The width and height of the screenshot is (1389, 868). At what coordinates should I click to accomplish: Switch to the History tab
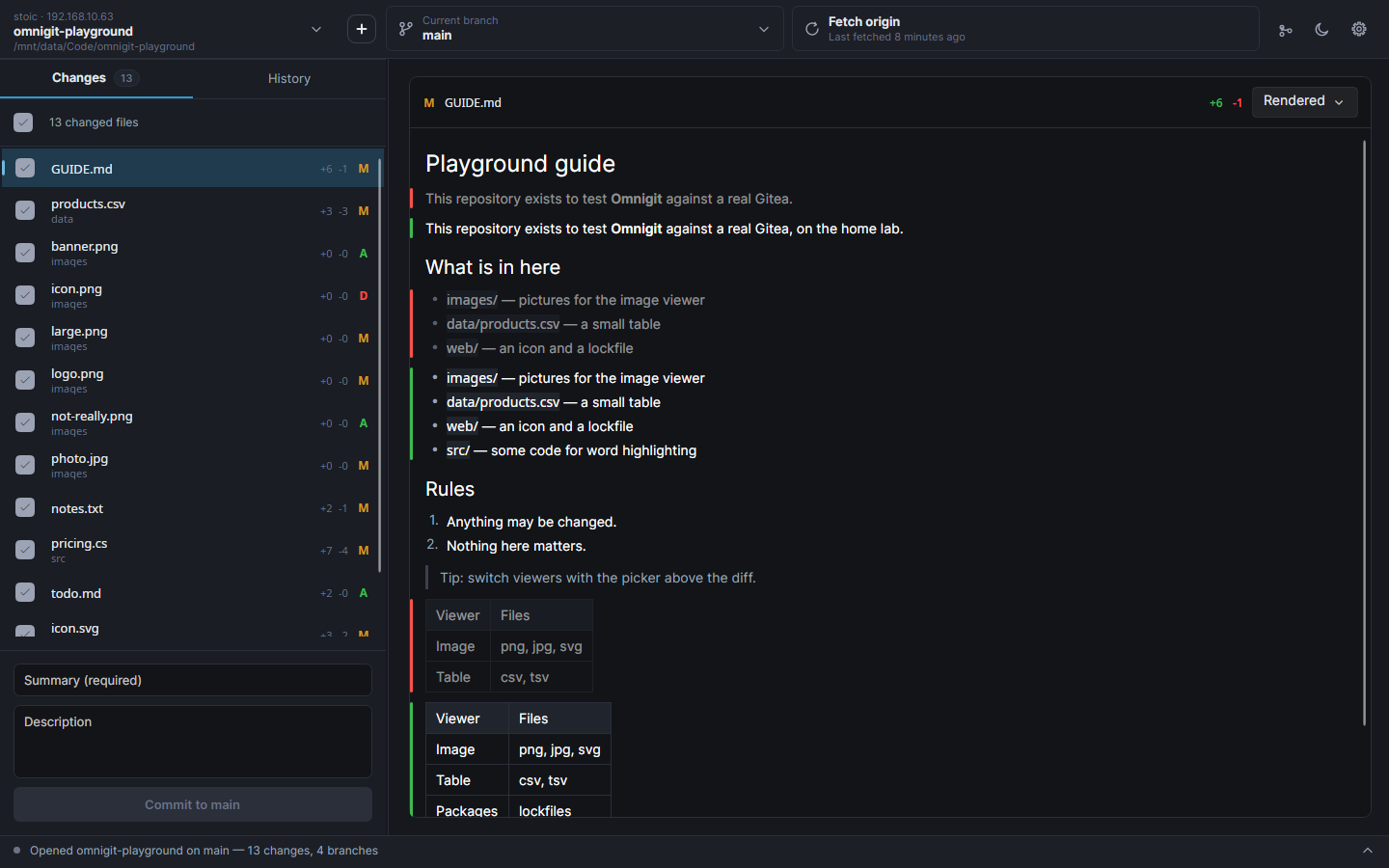click(289, 79)
